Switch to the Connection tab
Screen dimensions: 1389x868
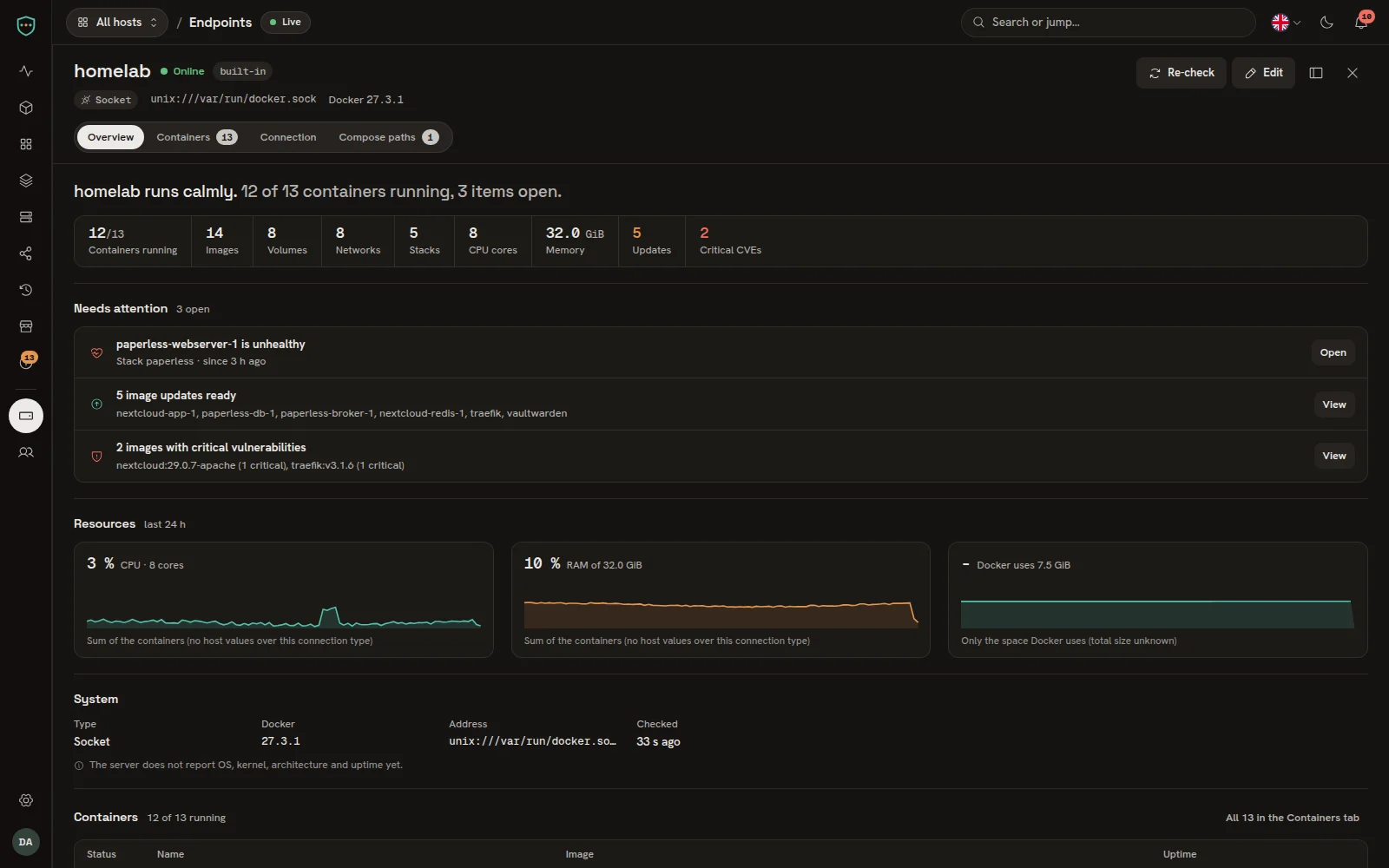tap(288, 137)
